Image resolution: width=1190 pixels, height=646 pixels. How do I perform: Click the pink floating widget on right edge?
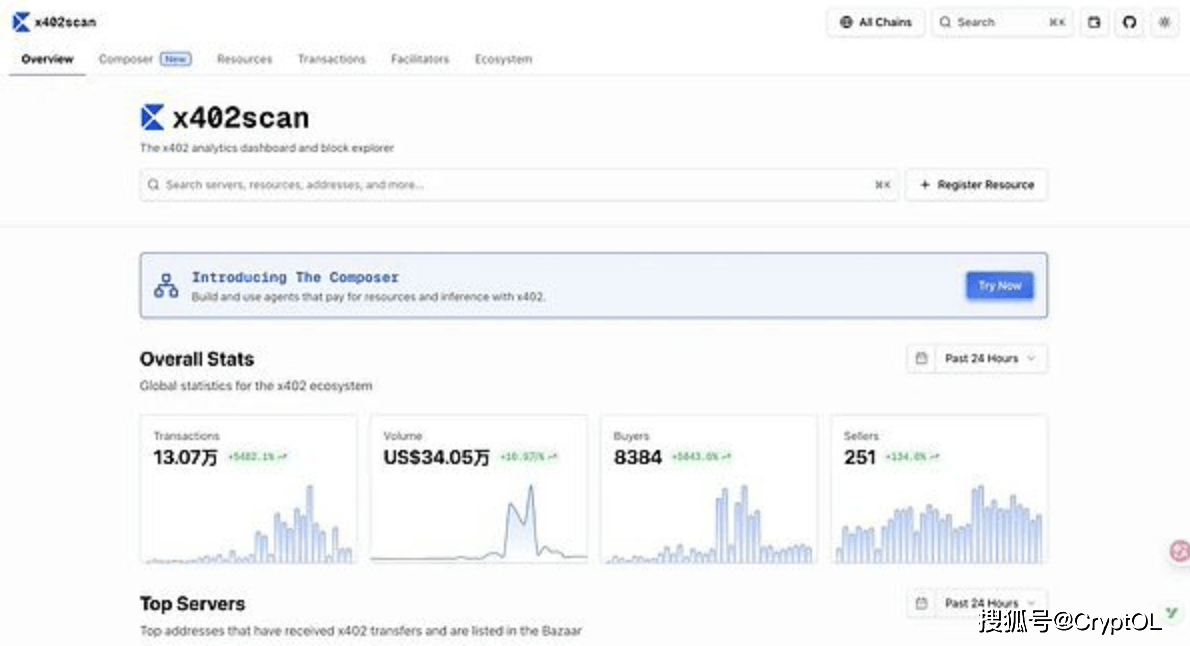(1179, 551)
